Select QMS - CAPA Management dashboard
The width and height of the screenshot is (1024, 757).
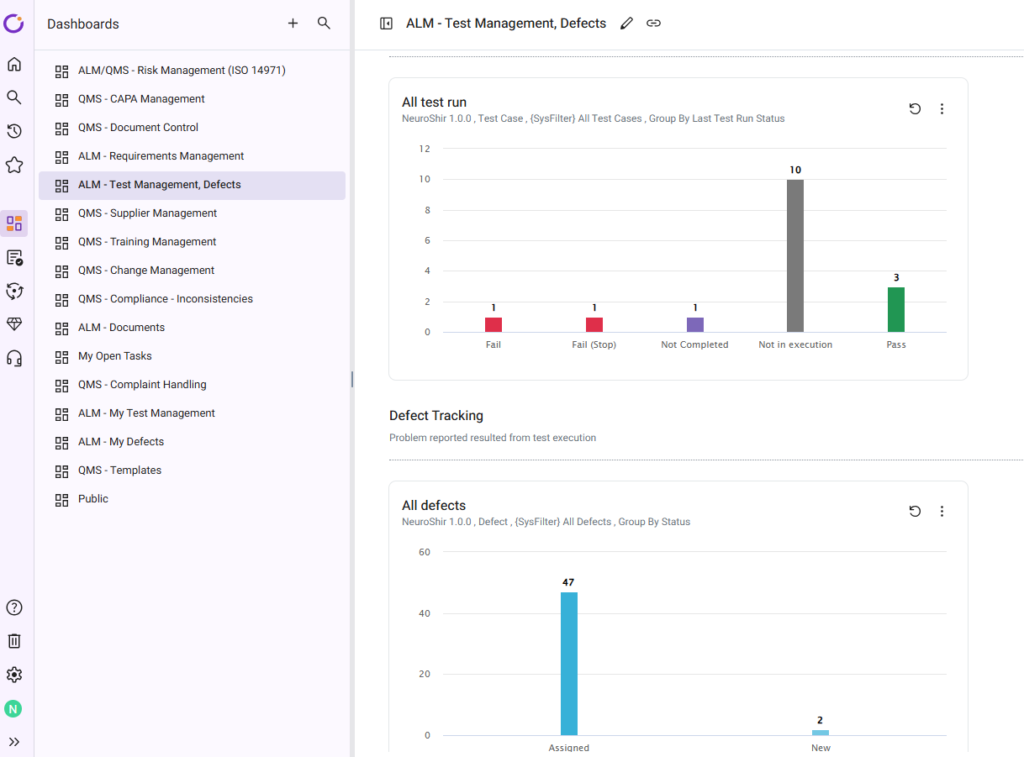[x=141, y=99]
